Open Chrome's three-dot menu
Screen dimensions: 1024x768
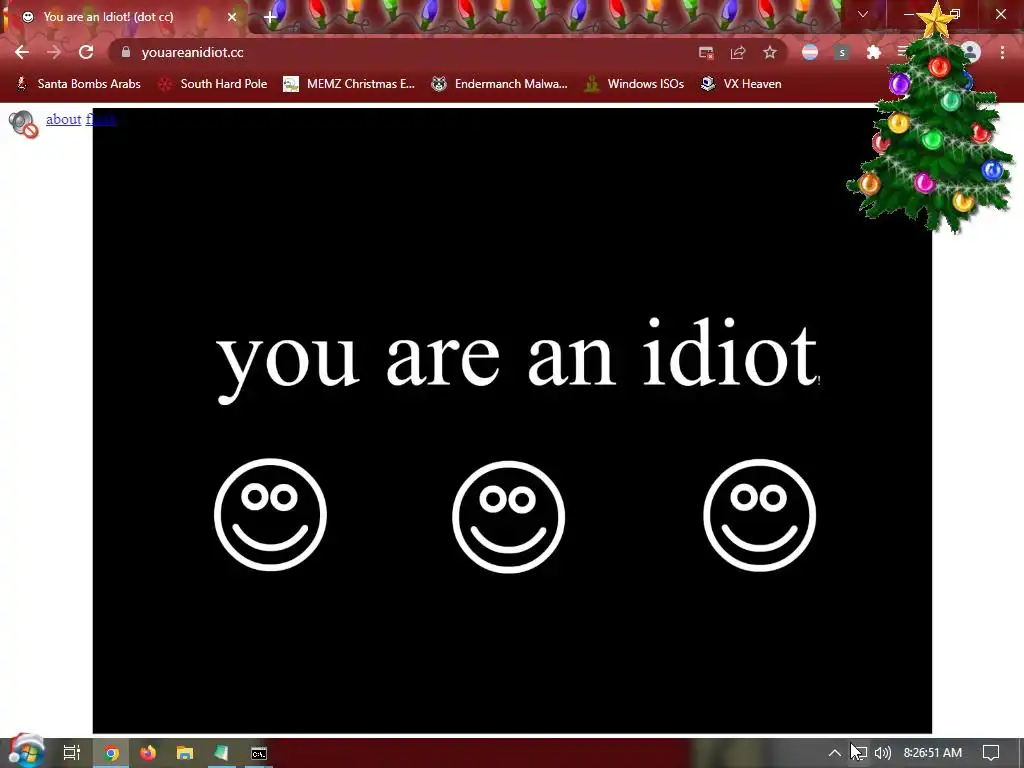1002,52
